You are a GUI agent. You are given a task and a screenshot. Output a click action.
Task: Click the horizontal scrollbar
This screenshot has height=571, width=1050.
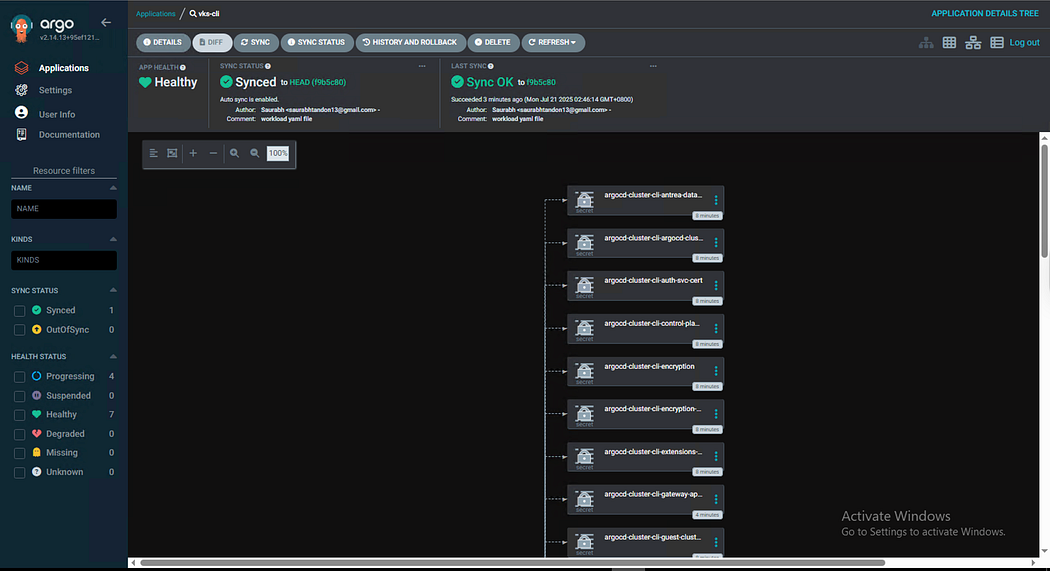(512, 563)
